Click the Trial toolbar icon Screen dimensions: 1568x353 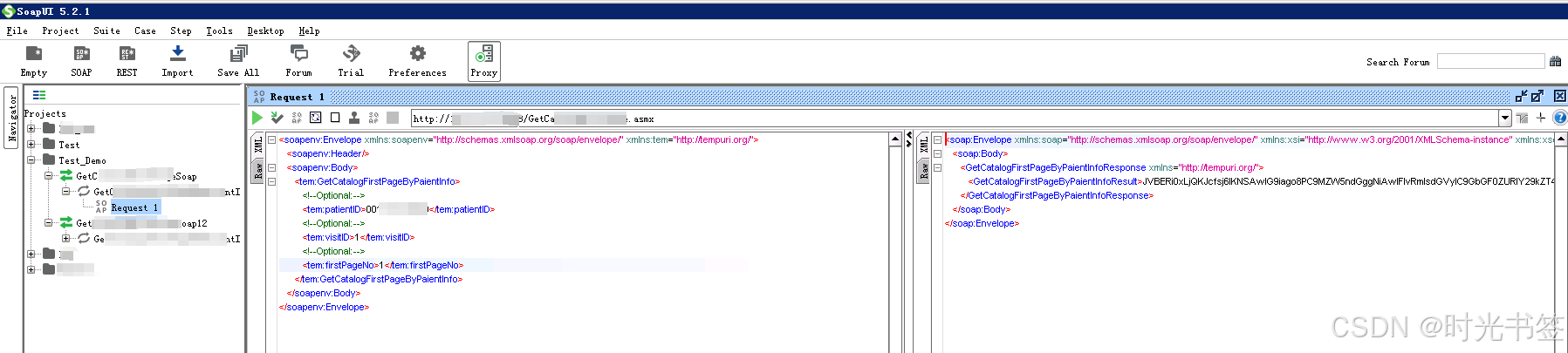351,61
